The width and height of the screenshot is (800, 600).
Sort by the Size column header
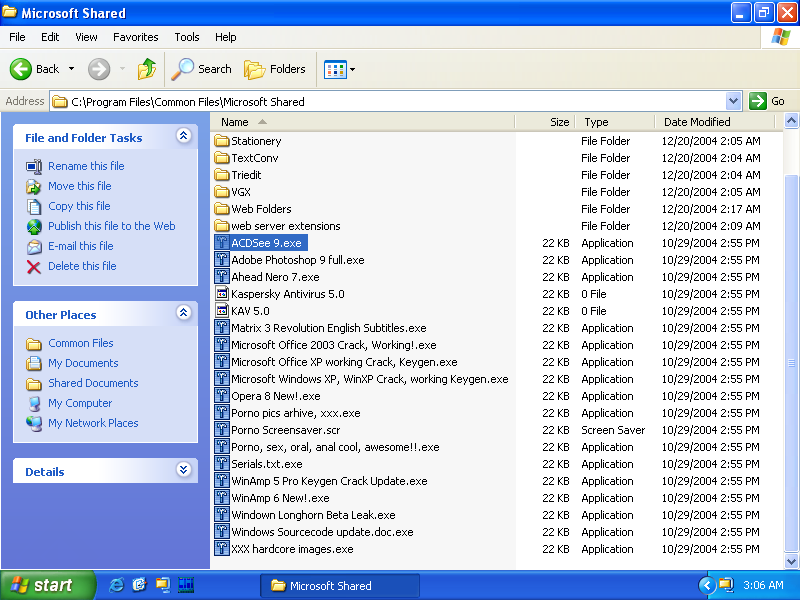point(545,122)
